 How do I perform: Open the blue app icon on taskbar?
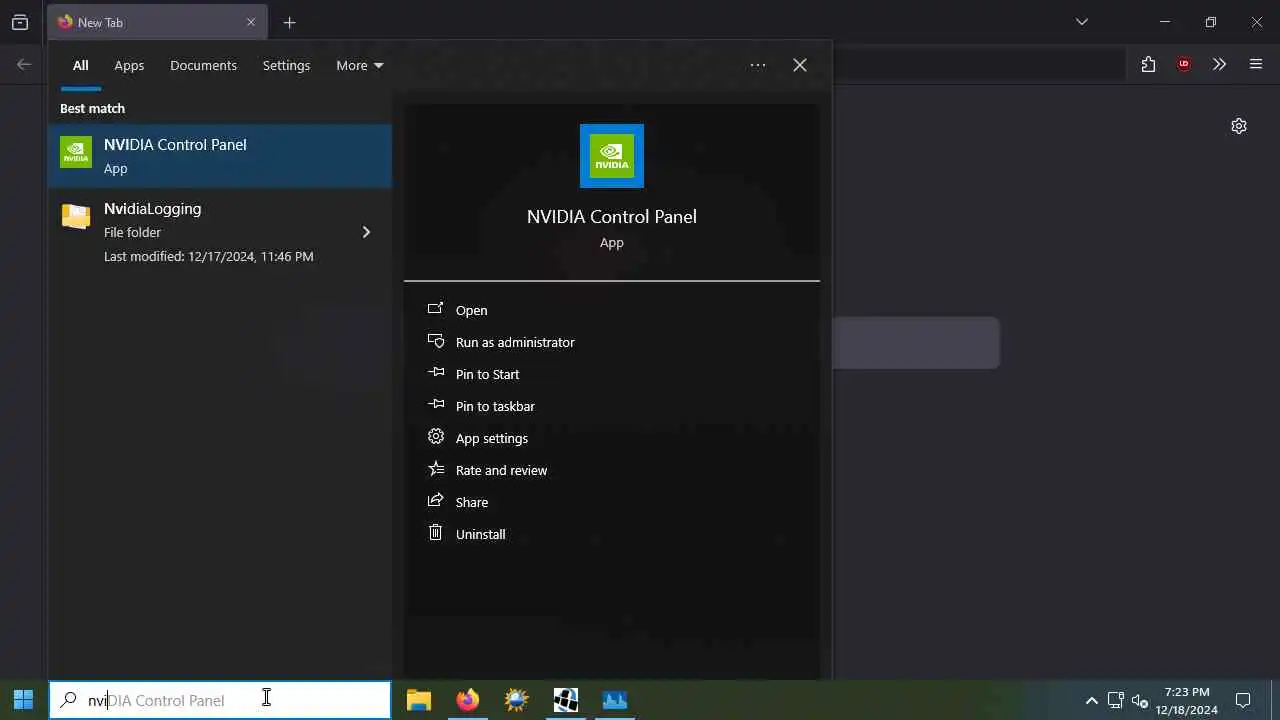pyautogui.click(x=614, y=700)
